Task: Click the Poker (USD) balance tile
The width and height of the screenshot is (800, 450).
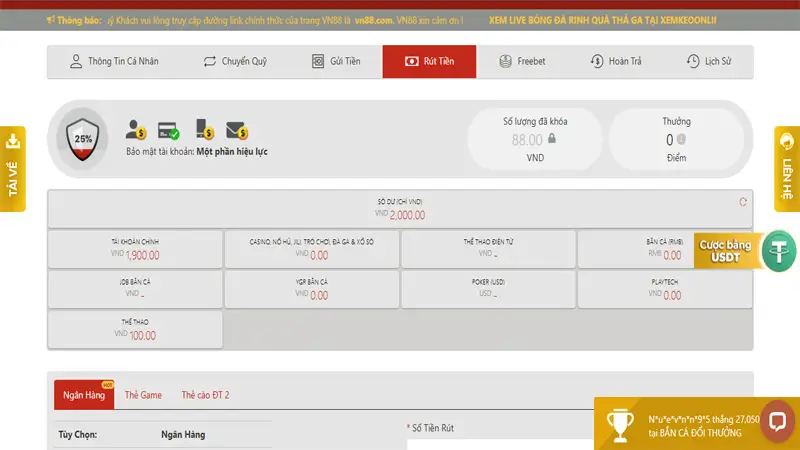Action: tap(488, 289)
